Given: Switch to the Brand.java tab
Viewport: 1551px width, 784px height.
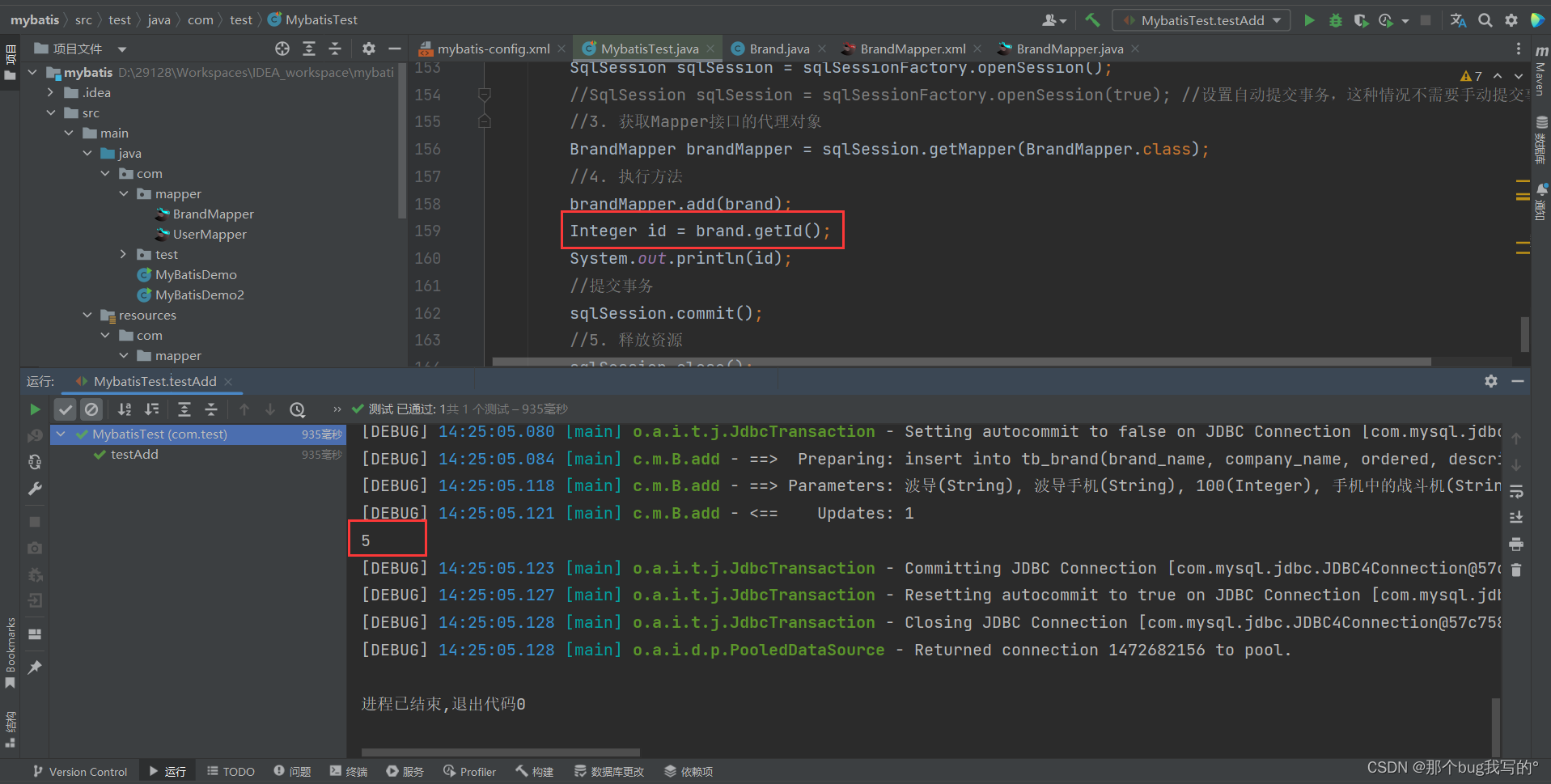Looking at the screenshot, I should coord(778,49).
